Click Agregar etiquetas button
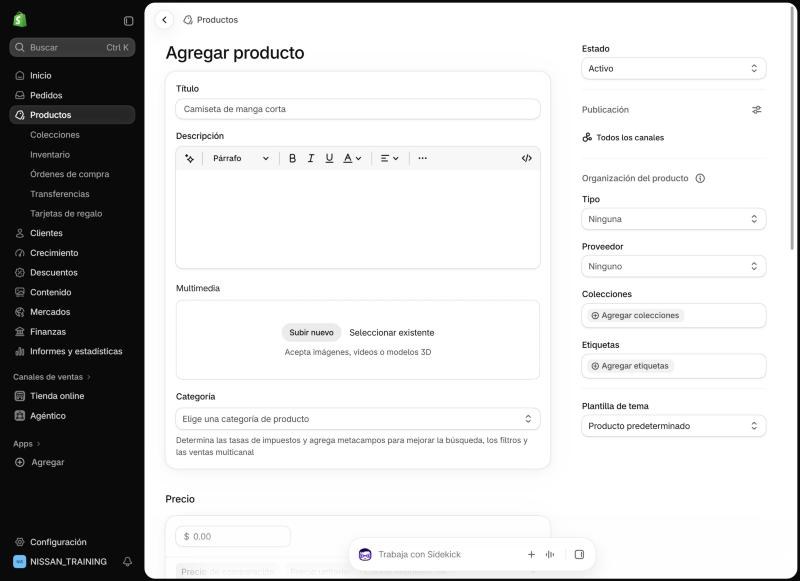The image size is (800, 581). (x=630, y=366)
